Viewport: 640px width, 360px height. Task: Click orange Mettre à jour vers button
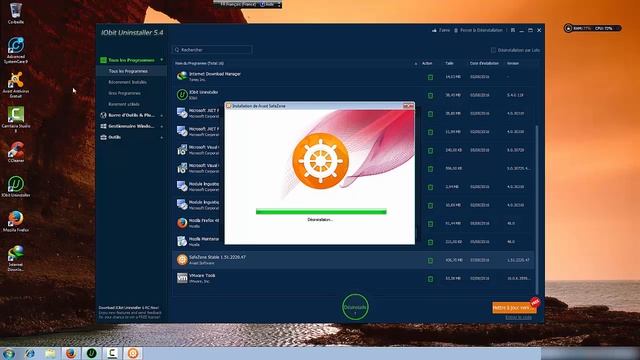[514, 307]
